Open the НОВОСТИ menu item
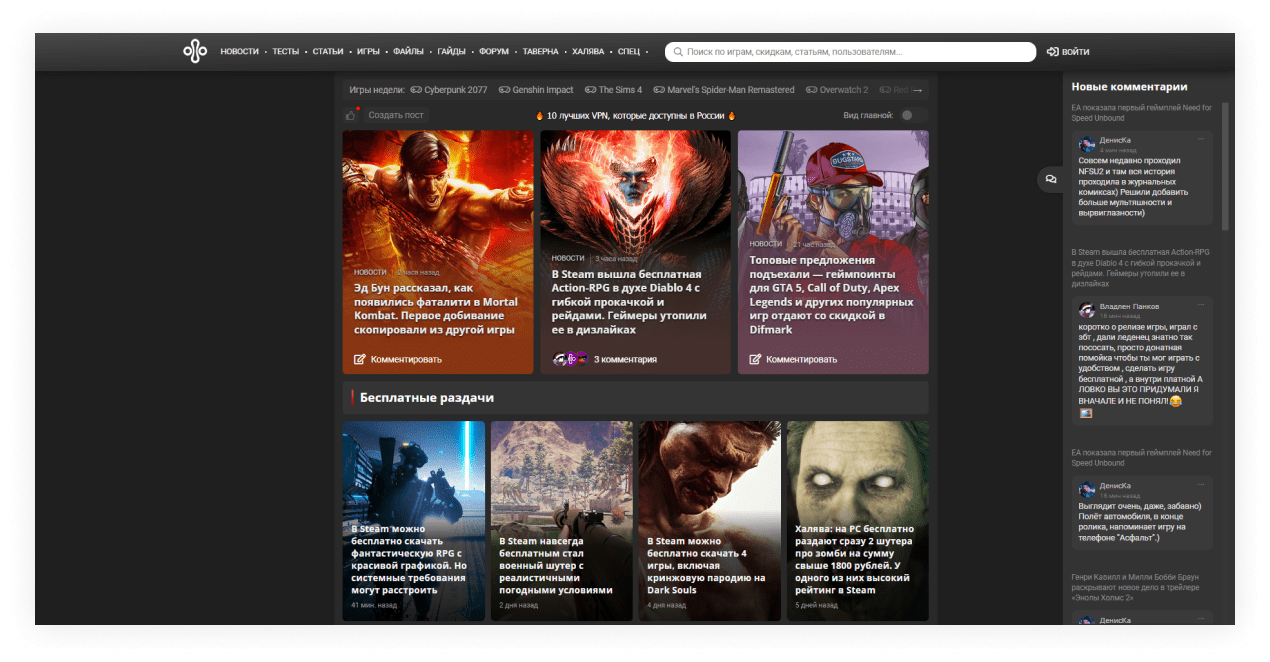The width and height of the screenshot is (1270, 662). tap(240, 52)
